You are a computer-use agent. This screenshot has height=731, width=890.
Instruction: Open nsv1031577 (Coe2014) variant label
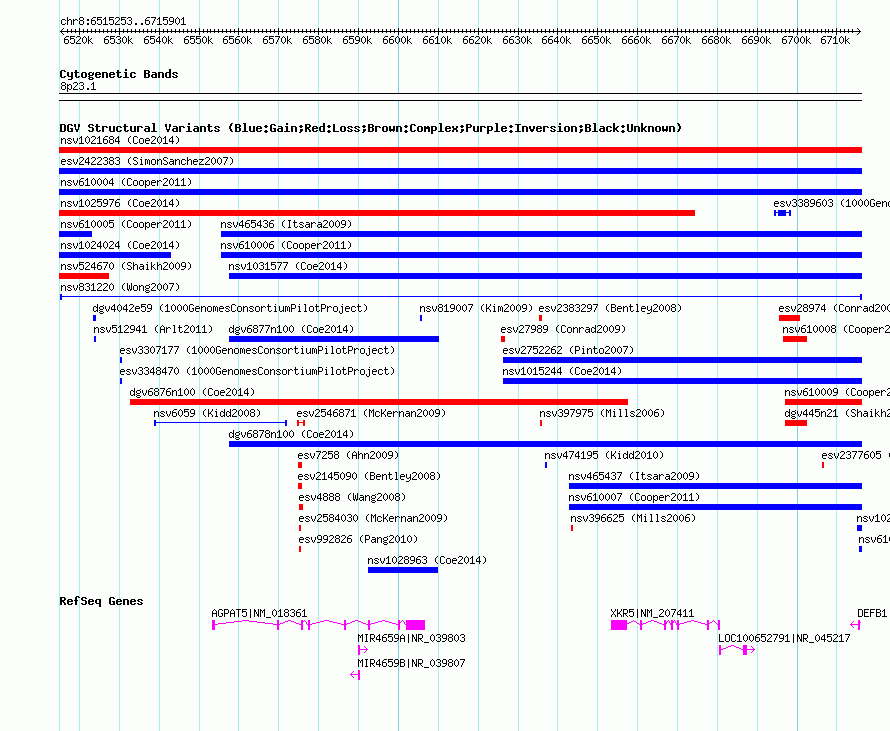coord(288,266)
